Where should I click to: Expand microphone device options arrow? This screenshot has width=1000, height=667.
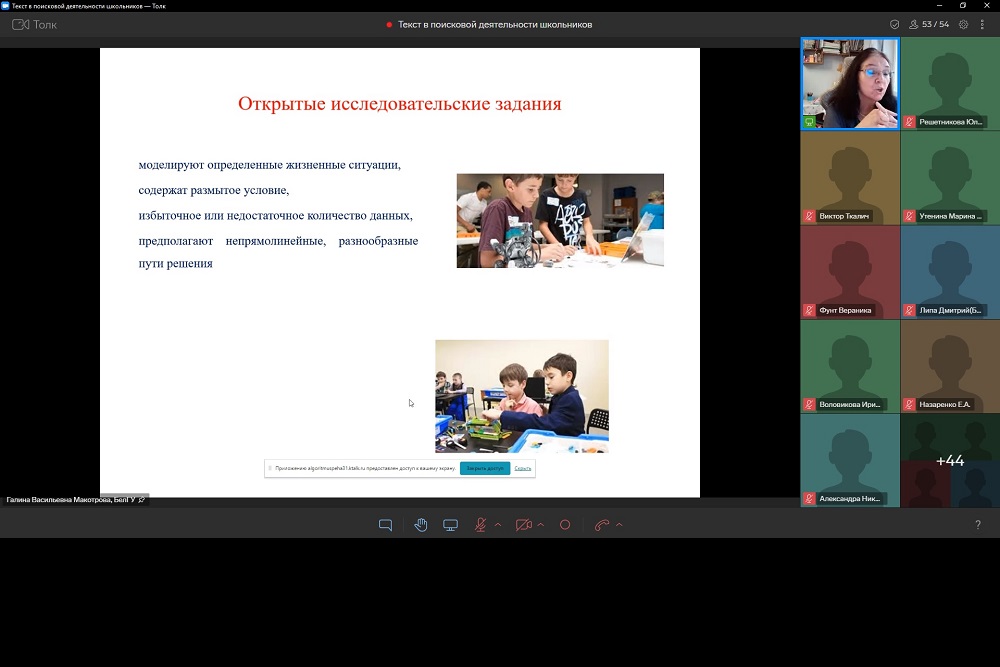point(498,525)
